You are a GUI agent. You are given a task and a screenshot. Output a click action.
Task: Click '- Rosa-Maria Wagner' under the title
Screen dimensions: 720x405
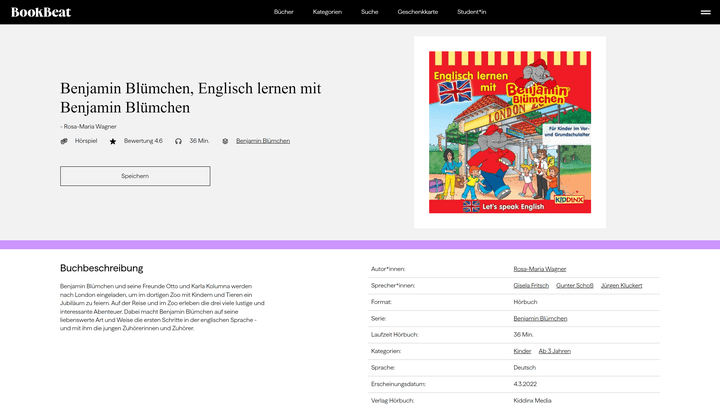(88, 126)
